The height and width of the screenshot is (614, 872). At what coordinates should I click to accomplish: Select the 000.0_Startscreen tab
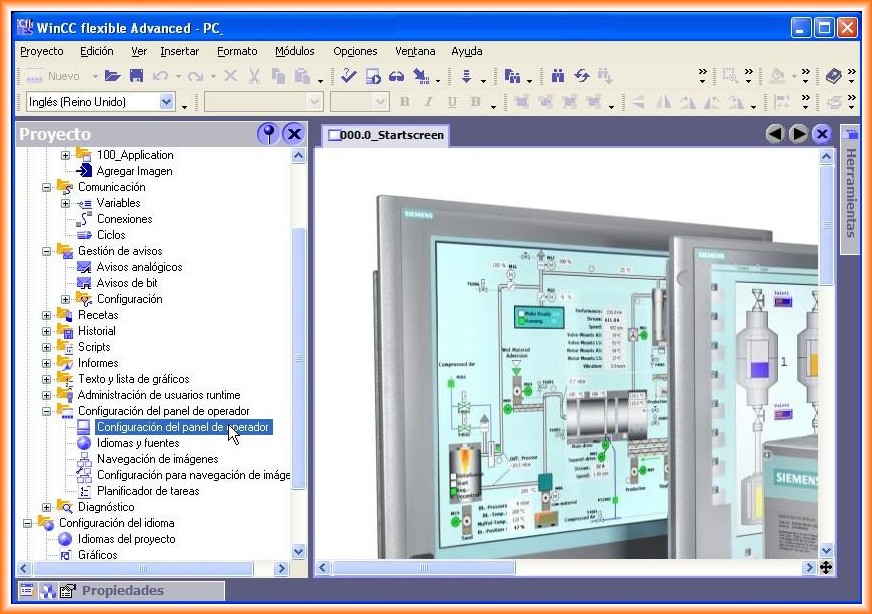(385, 135)
